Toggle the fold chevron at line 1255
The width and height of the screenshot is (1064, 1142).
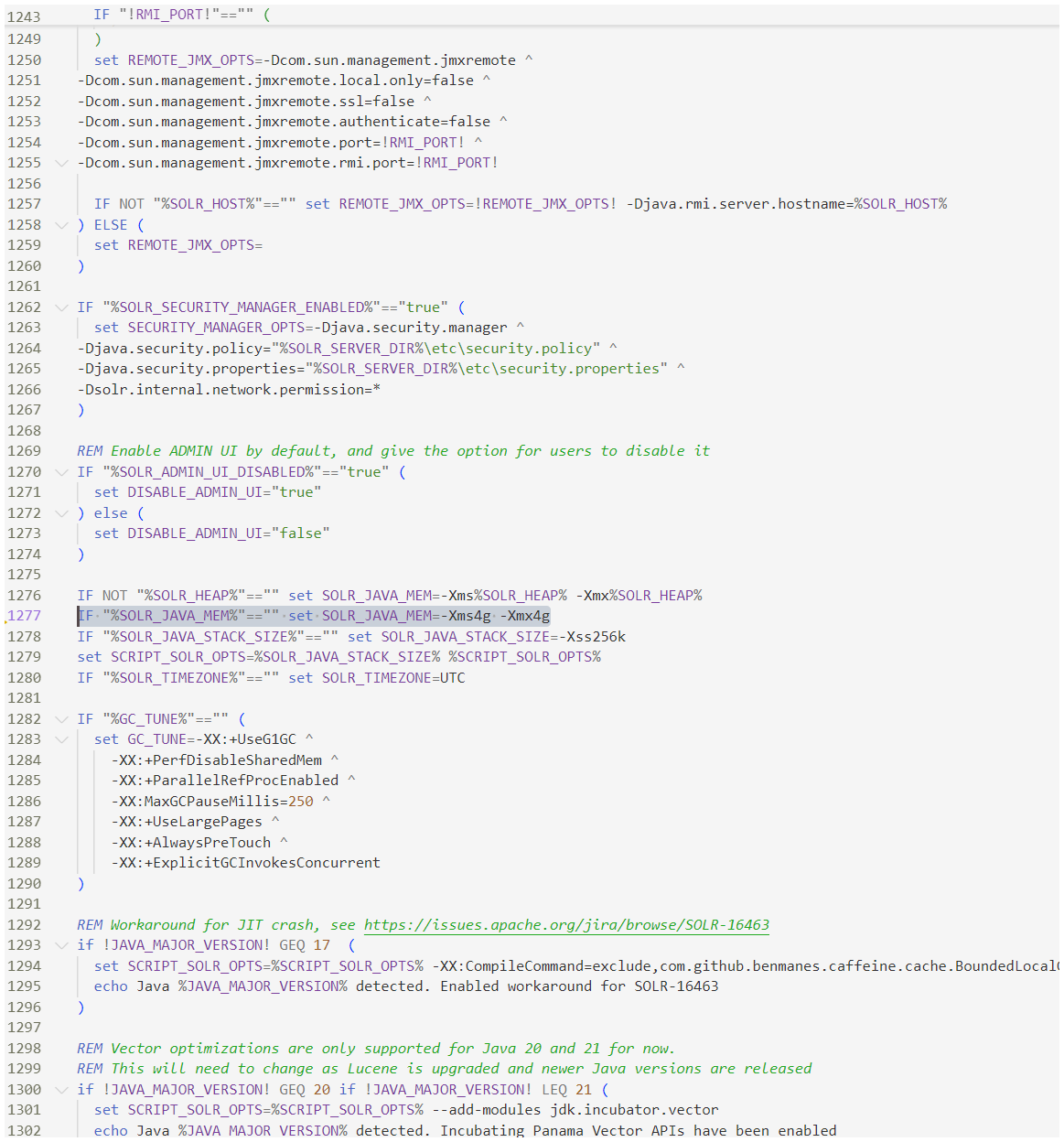[61, 163]
